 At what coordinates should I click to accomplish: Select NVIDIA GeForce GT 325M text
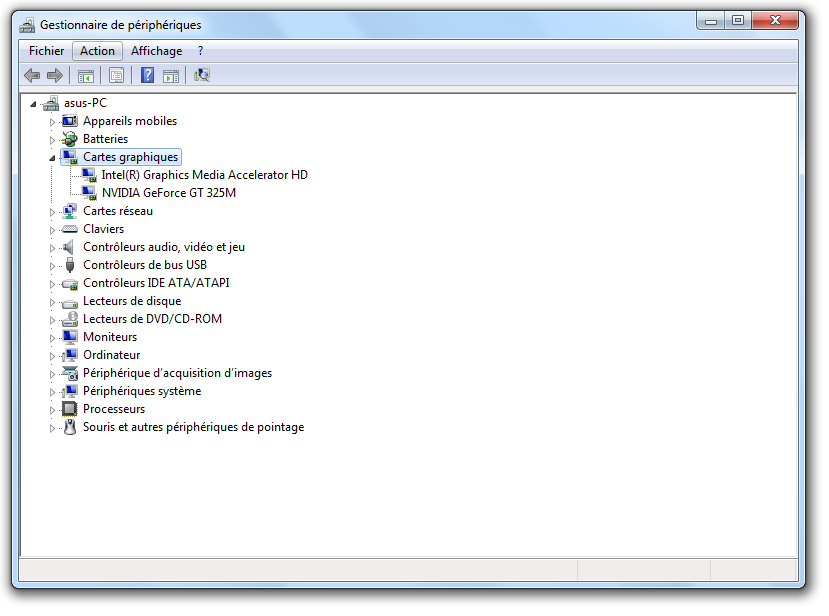point(169,193)
